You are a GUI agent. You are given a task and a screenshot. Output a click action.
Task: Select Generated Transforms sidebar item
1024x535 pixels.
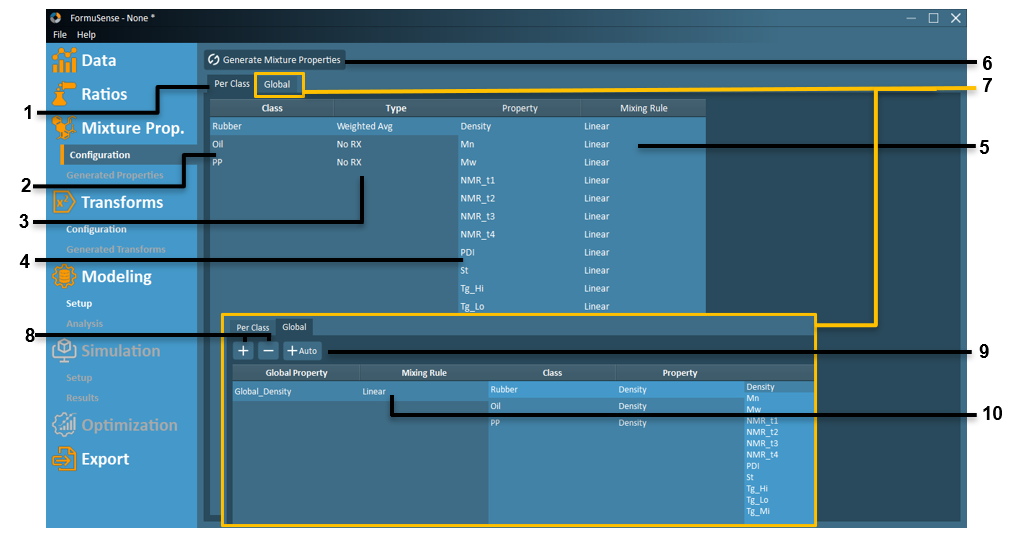click(x=116, y=250)
